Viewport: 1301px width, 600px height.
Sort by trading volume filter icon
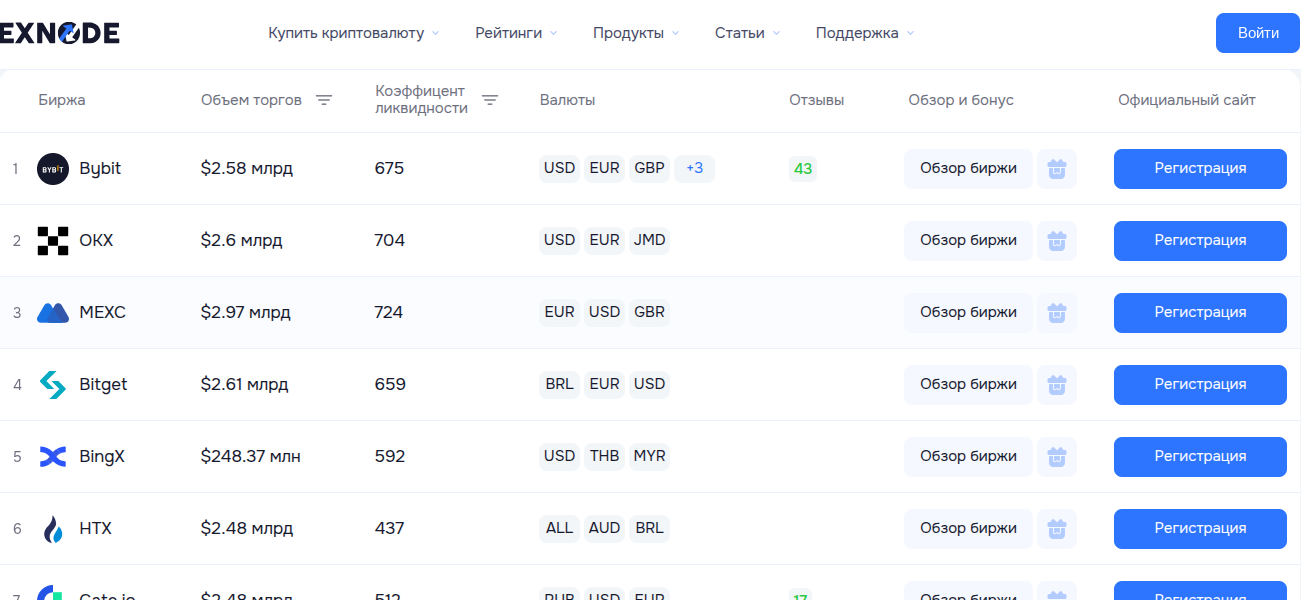[324, 100]
